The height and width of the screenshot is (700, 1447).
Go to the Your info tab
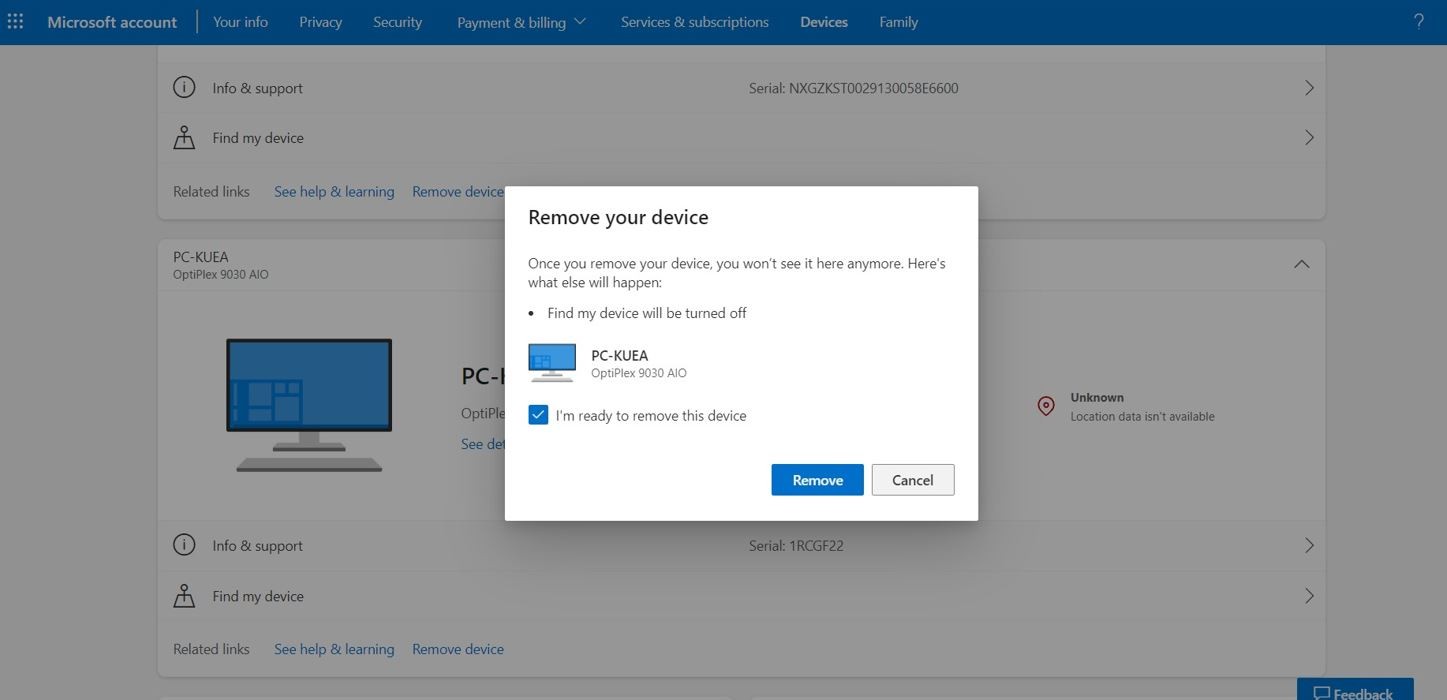point(240,21)
